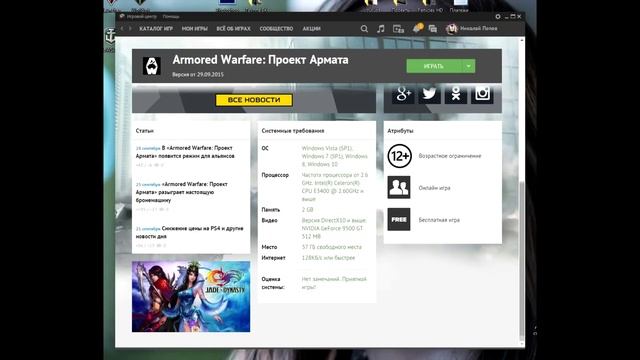Click the Атрибуты heading
640x360 pixels.
pos(400,131)
